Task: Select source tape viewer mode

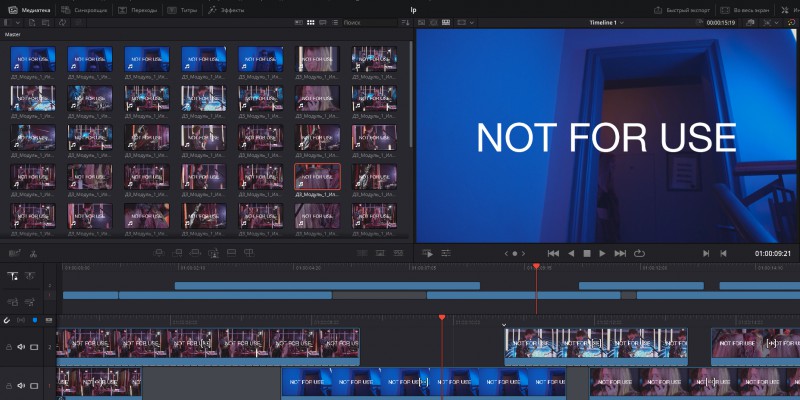Action: 434,22
